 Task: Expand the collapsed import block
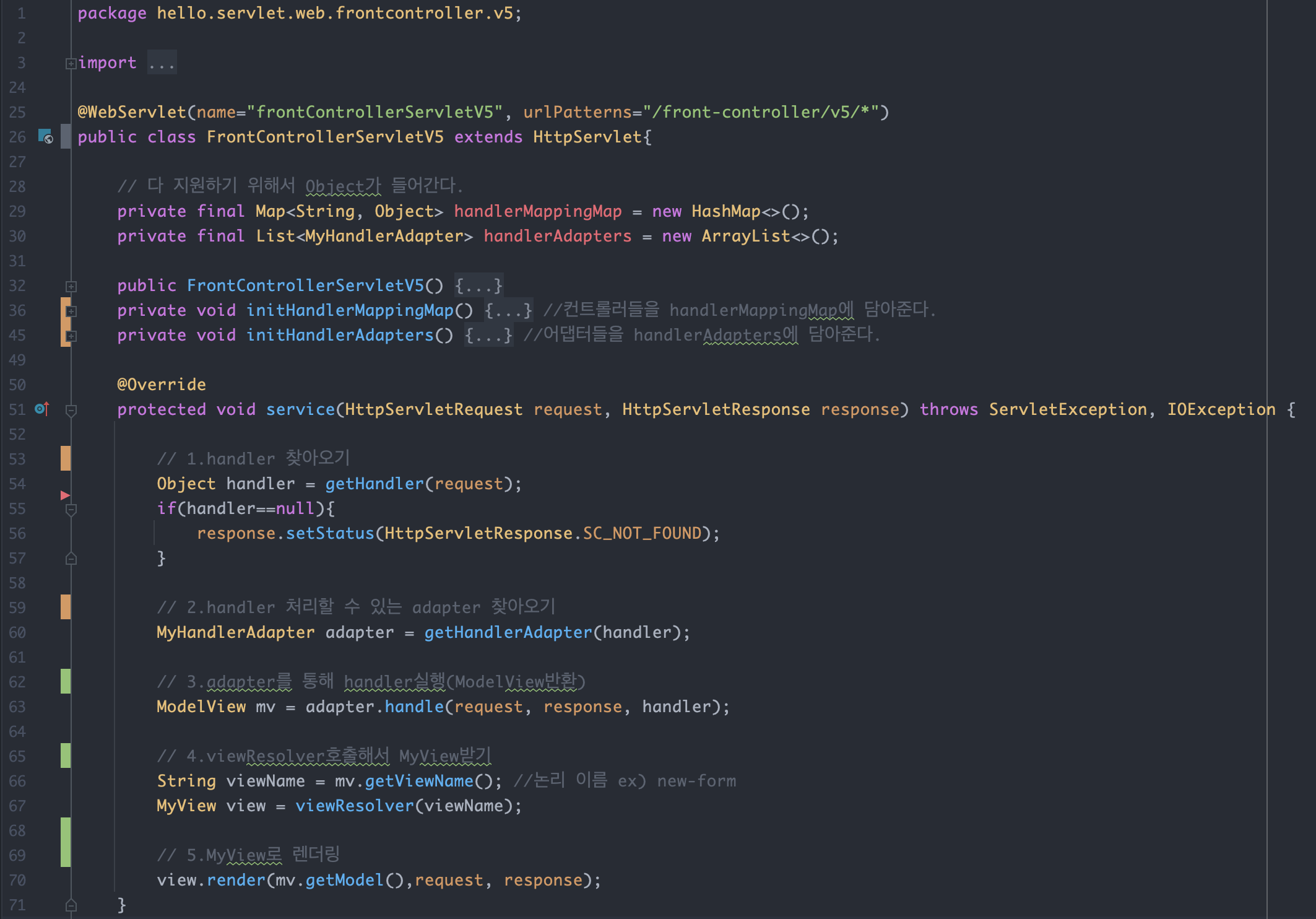pyautogui.click(x=71, y=63)
